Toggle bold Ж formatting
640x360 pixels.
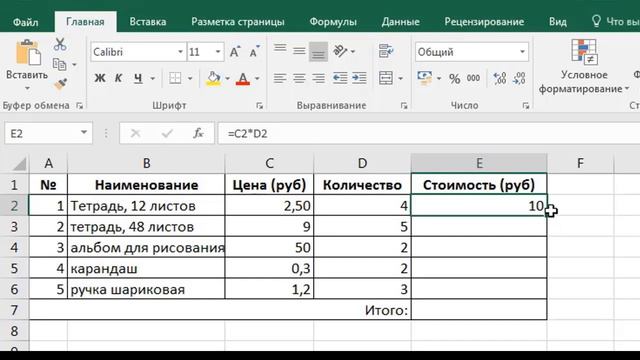[x=100, y=78]
